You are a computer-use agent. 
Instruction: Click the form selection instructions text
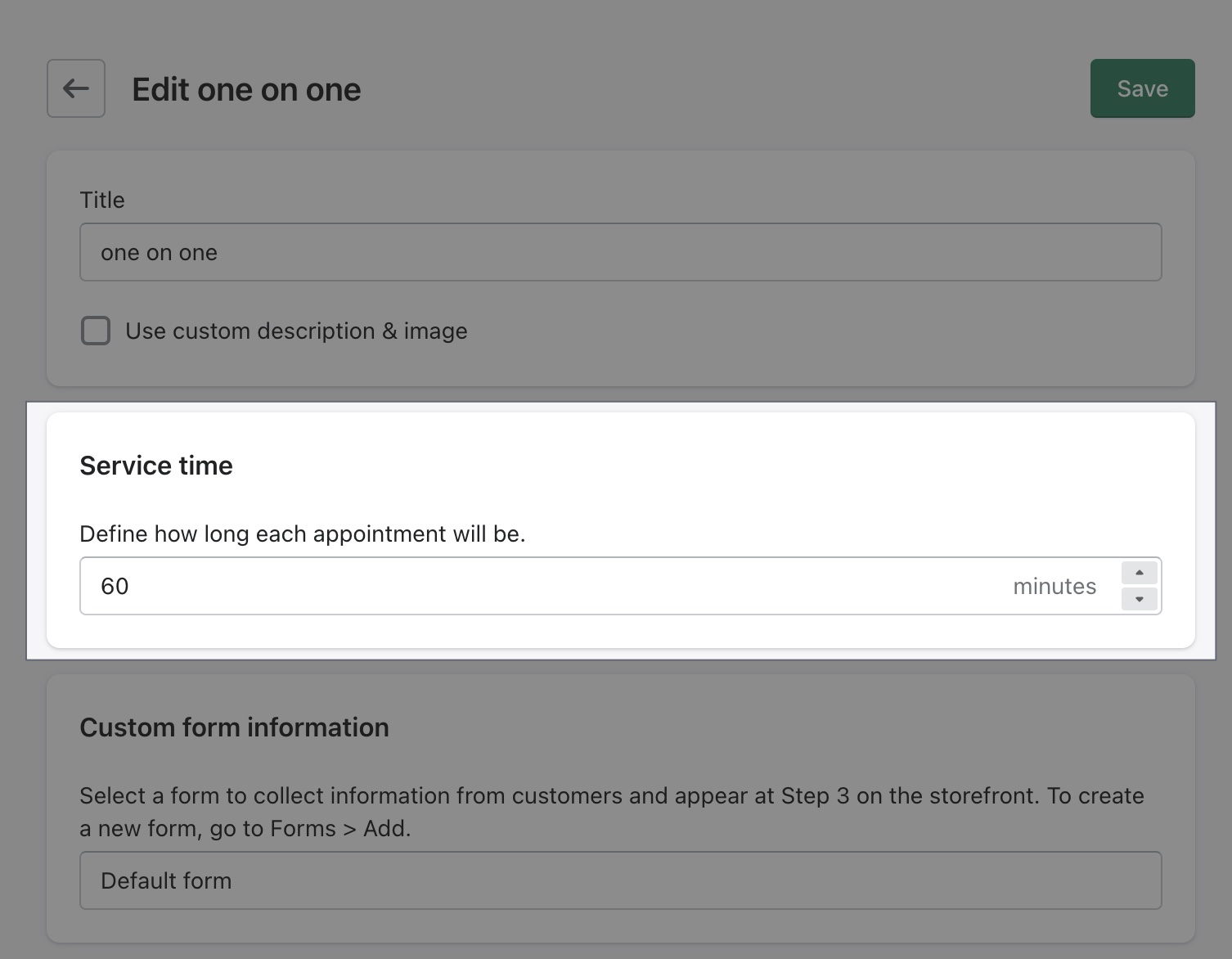pos(611,812)
